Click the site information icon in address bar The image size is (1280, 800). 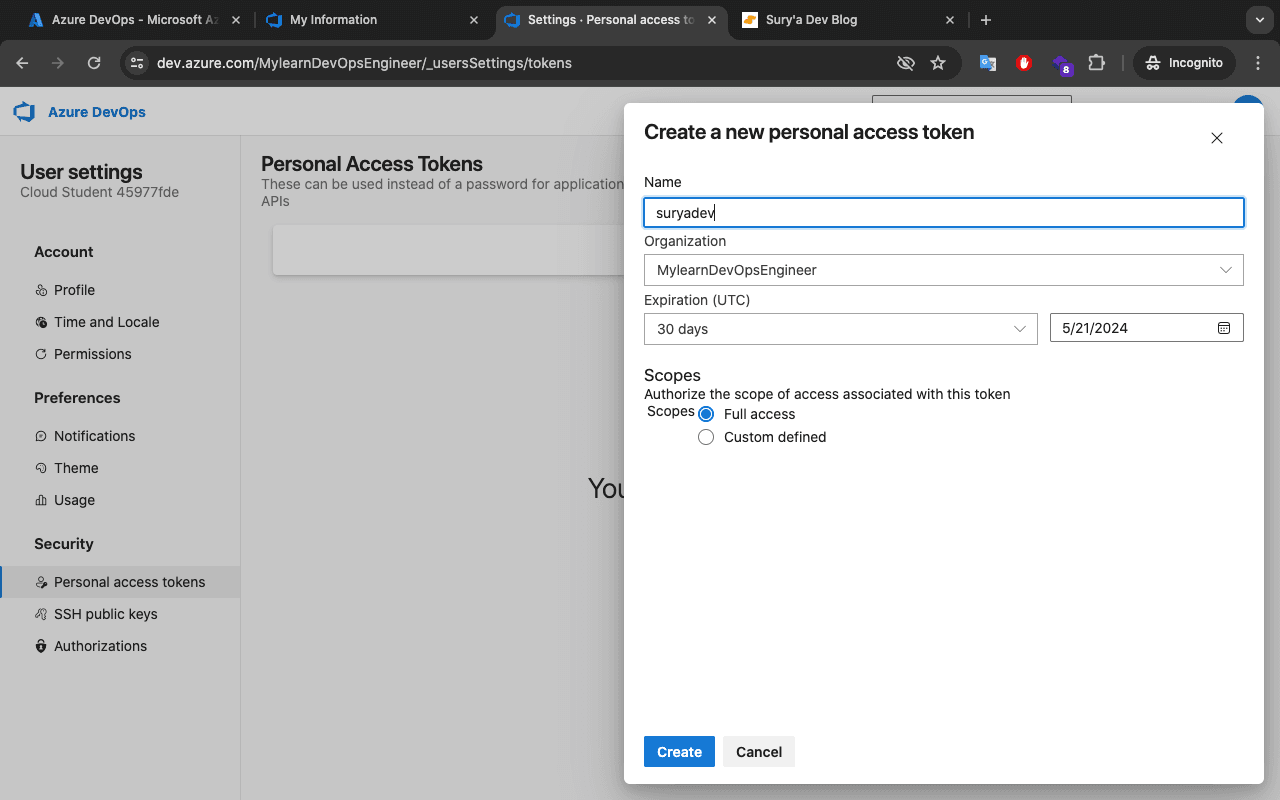pyautogui.click(x=138, y=63)
